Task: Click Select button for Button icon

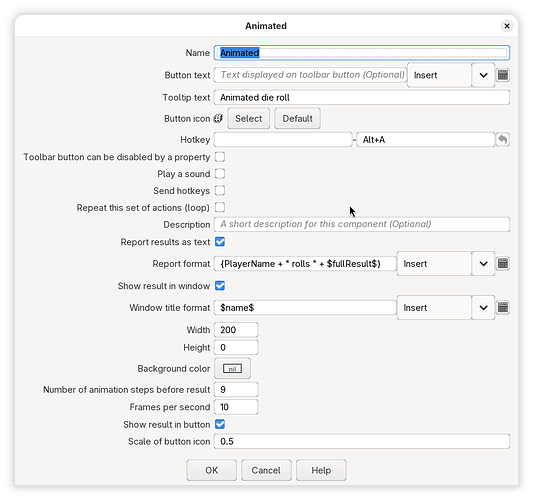Action: click(x=248, y=119)
